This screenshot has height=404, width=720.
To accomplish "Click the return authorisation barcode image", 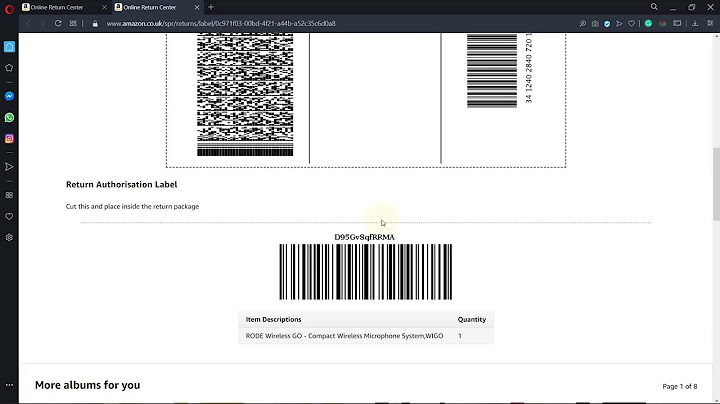I will [366, 272].
